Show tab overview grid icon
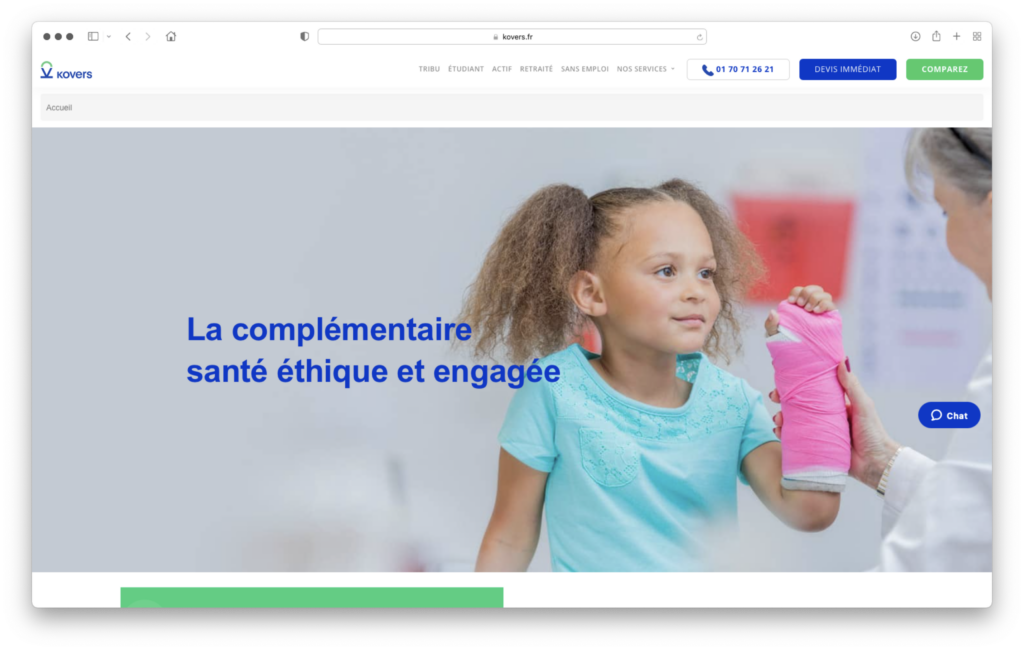The height and width of the screenshot is (650, 1024). click(x=977, y=37)
